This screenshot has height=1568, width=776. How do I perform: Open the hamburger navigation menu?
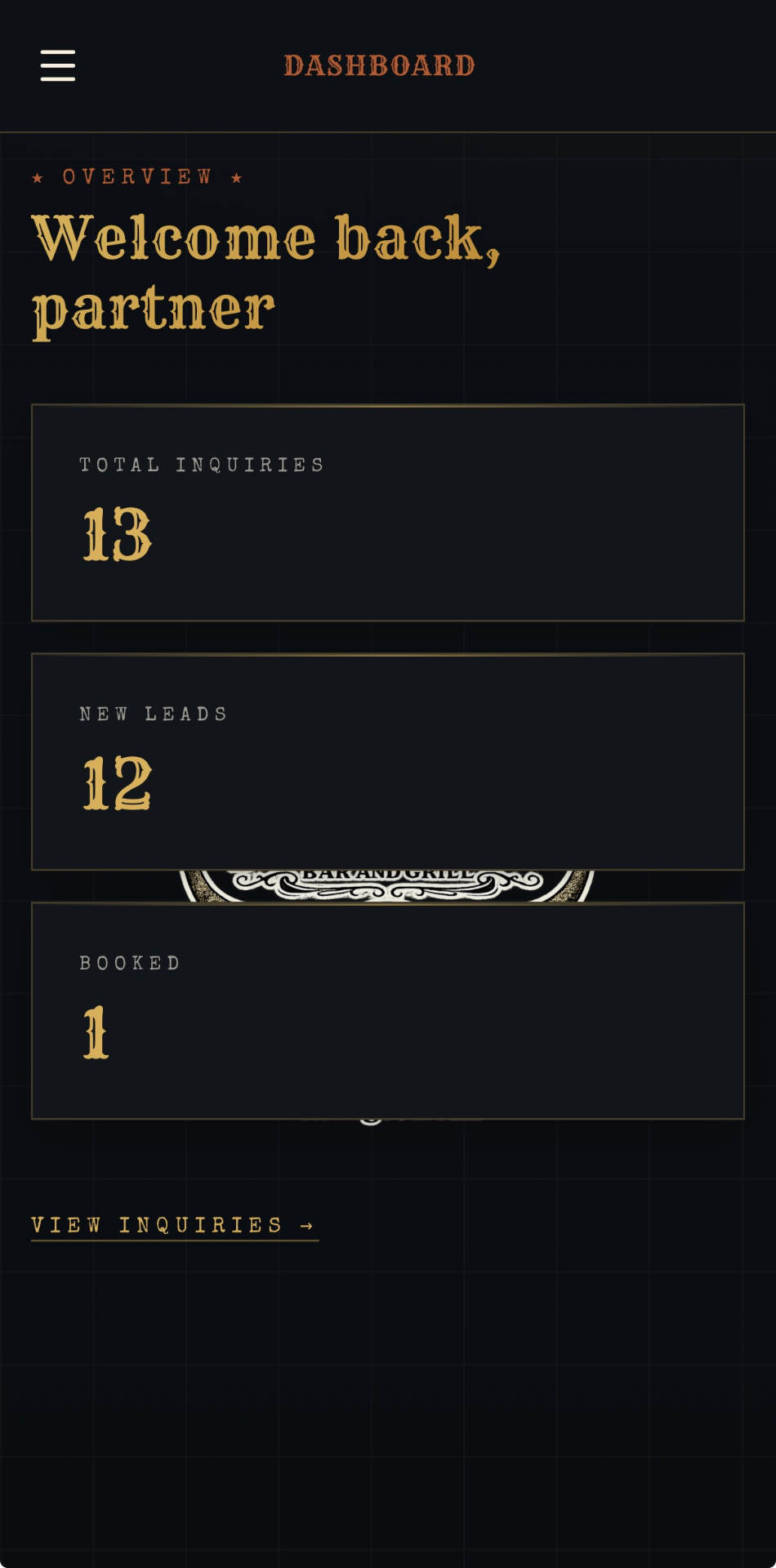click(58, 65)
